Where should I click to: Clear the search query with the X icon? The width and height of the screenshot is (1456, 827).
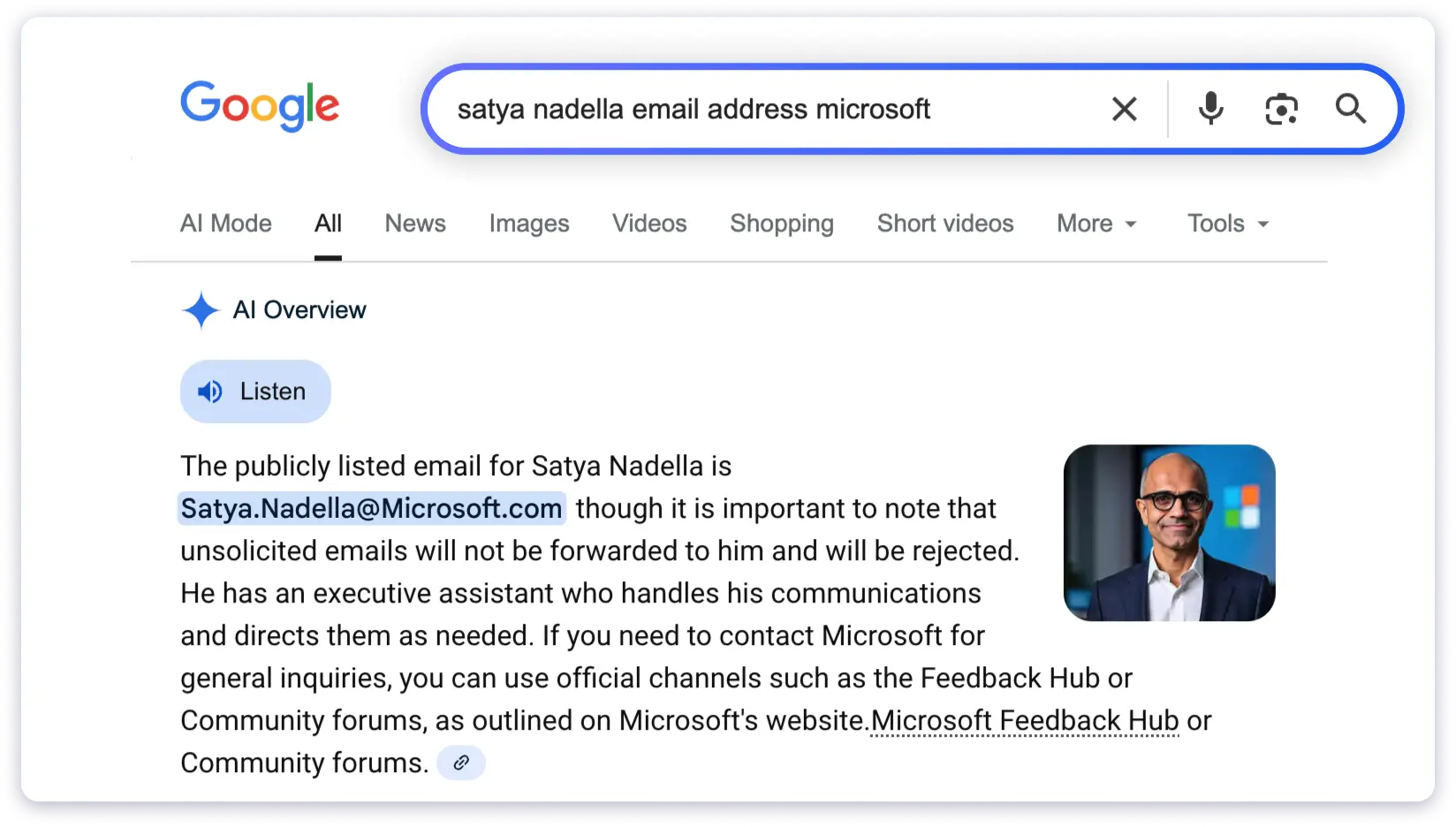1123,109
